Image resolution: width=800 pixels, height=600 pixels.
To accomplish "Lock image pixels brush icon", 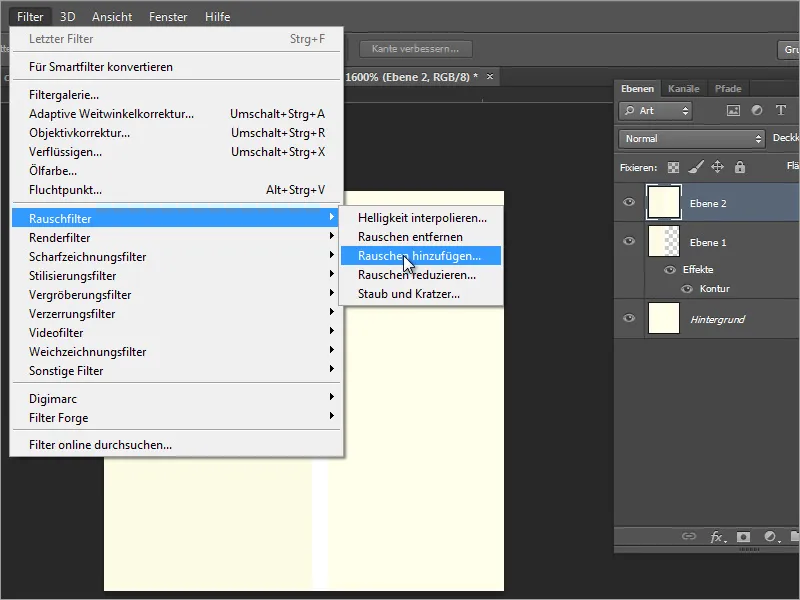I will [696, 167].
